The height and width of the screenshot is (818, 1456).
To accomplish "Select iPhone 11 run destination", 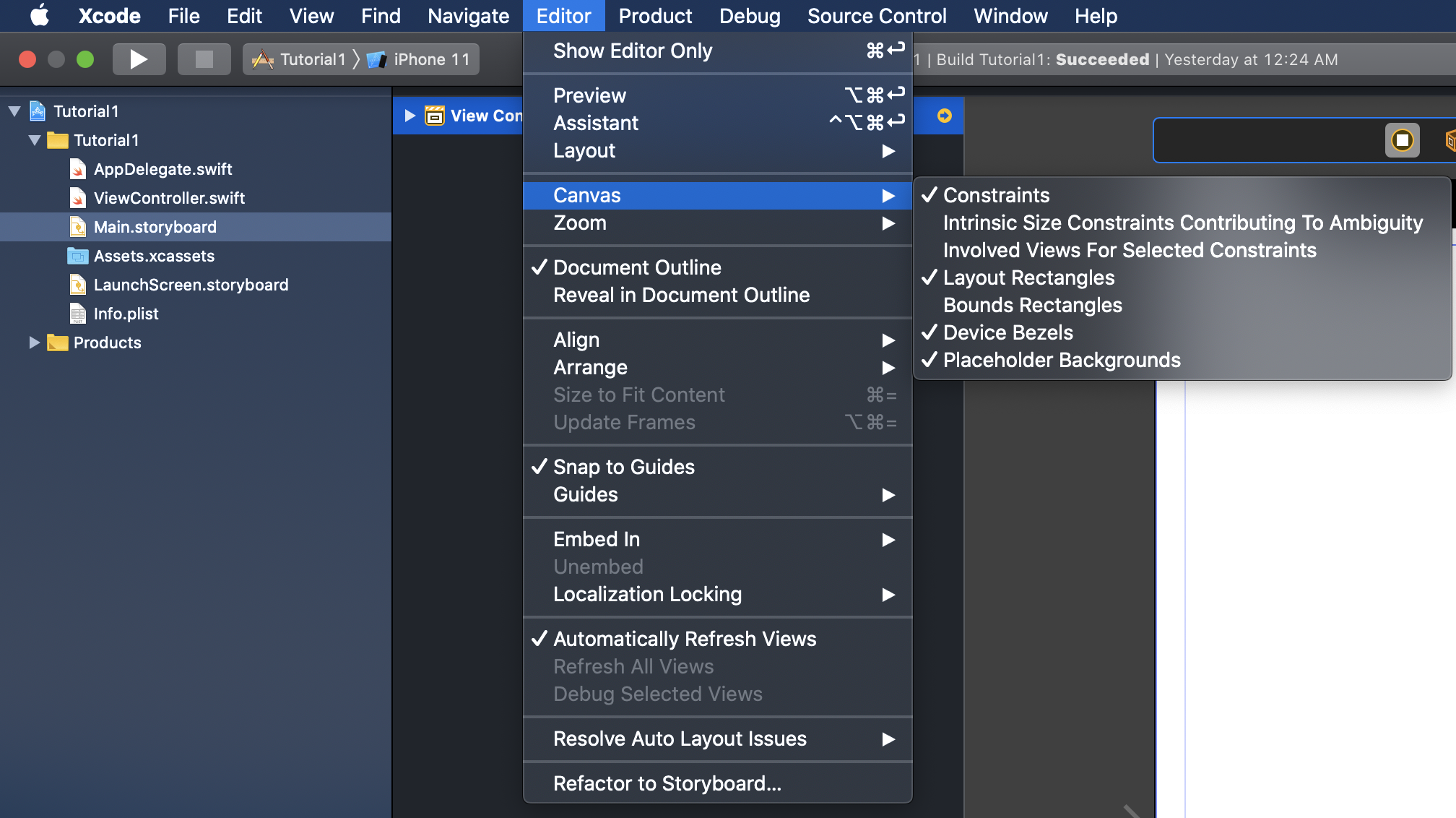I will (430, 59).
